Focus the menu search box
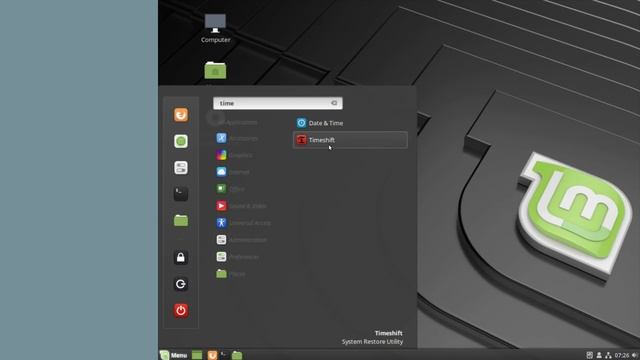This screenshot has width=640, height=360. tap(278, 103)
